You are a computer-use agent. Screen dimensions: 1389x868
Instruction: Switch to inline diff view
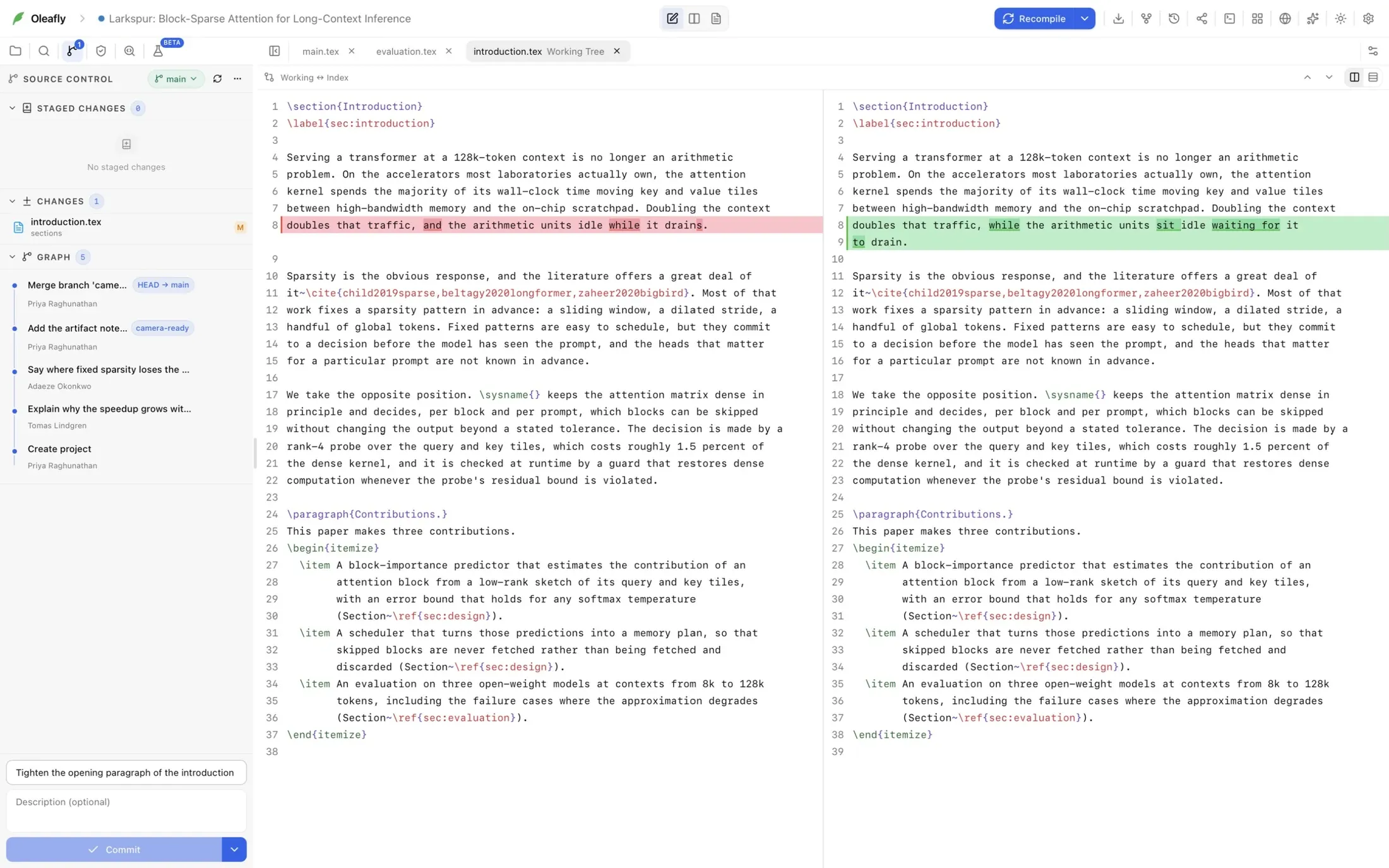[1373, 77]
